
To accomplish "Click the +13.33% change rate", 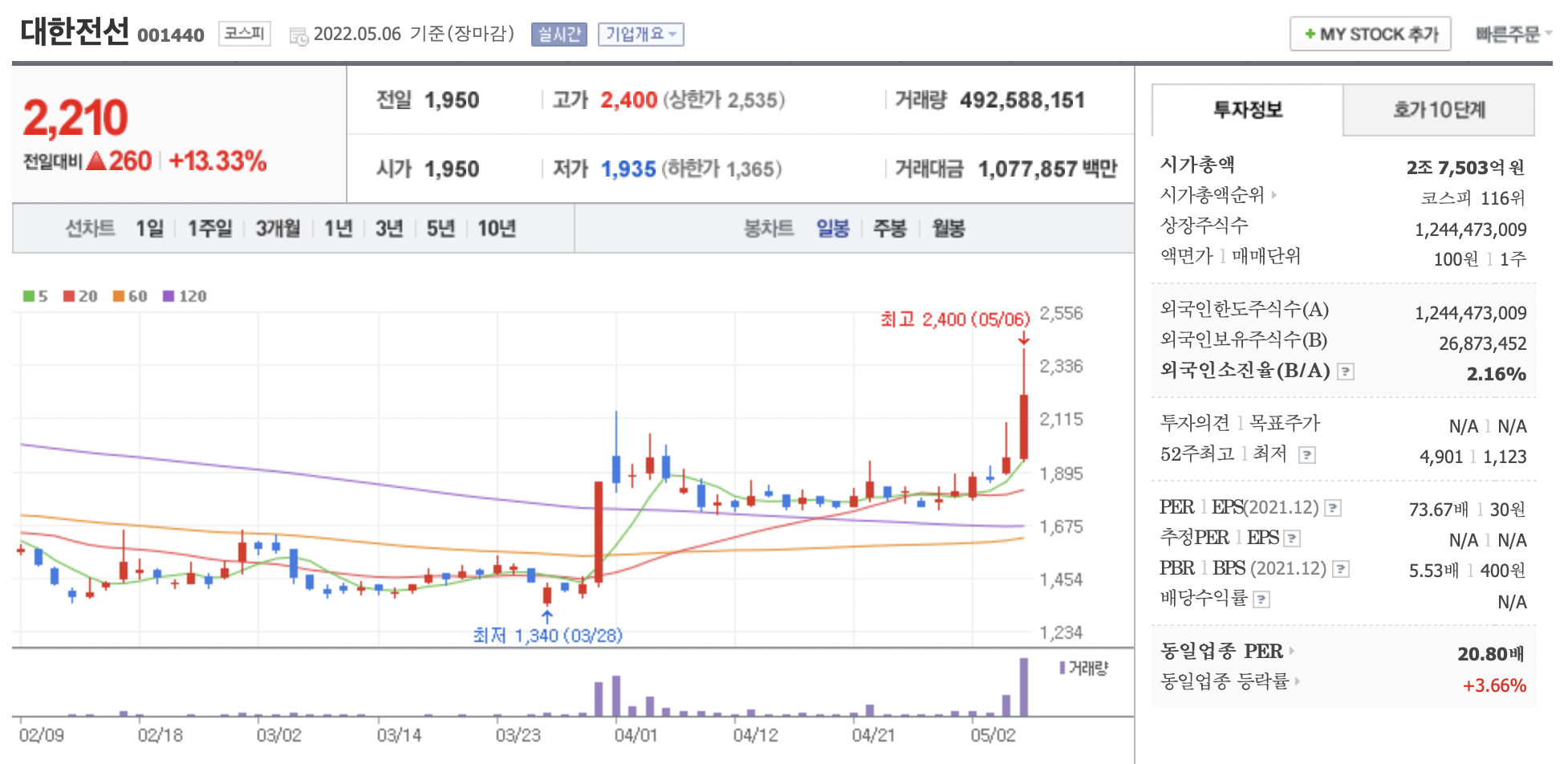I will pos(217,161).
